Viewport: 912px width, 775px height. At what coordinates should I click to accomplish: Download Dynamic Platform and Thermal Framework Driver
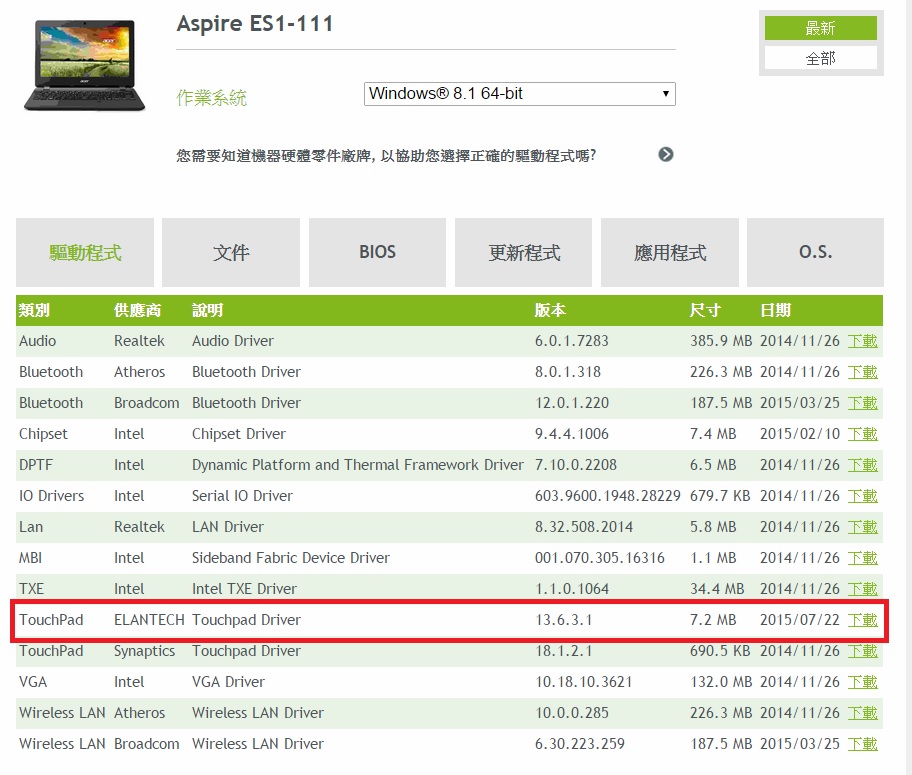pyautogui.click(x=862, y=465)
